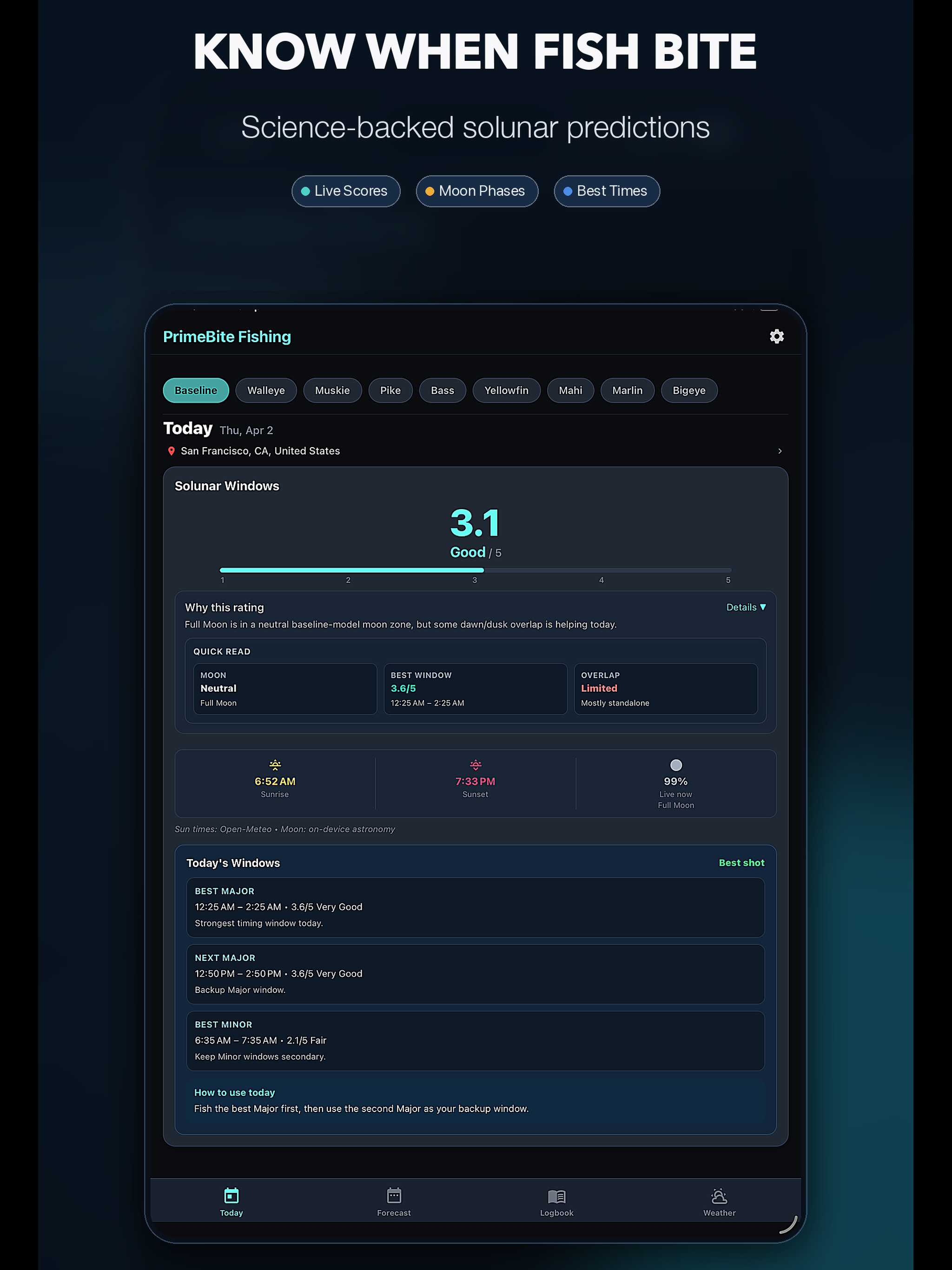Click the Best shot label

coord(741,863)
